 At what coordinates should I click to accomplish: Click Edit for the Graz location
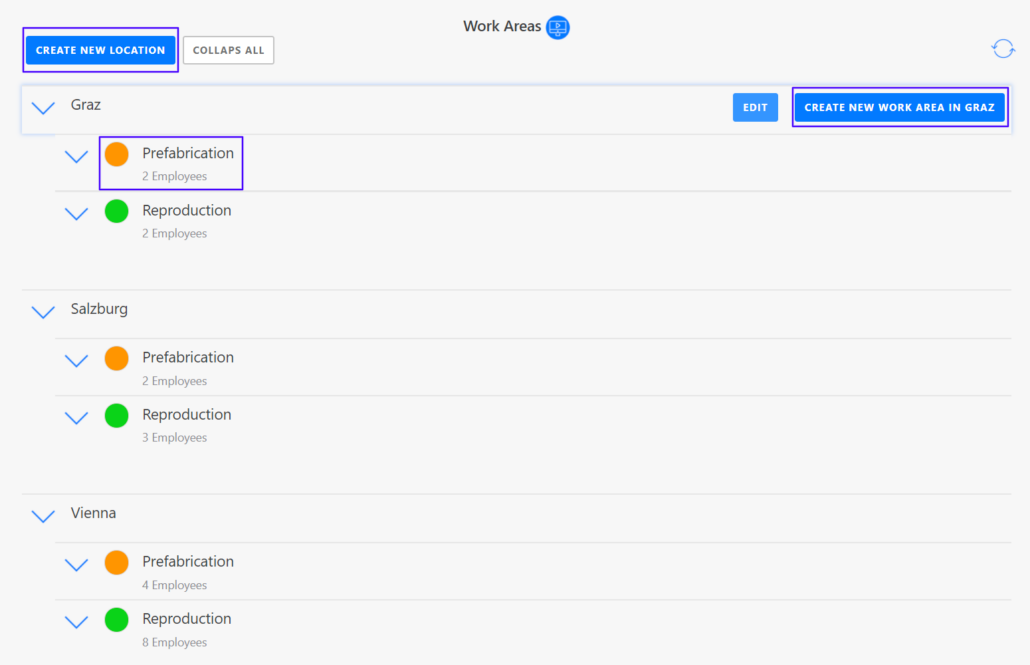[755, 108]
